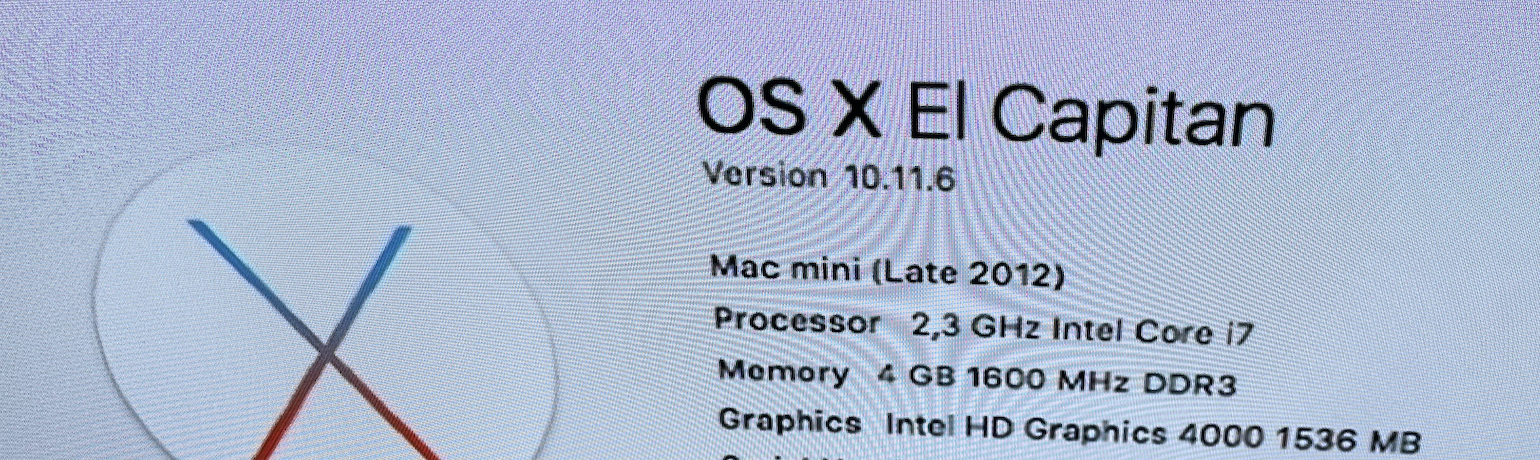Reveal build number via Version 10.11.6

tap(830, 177)
